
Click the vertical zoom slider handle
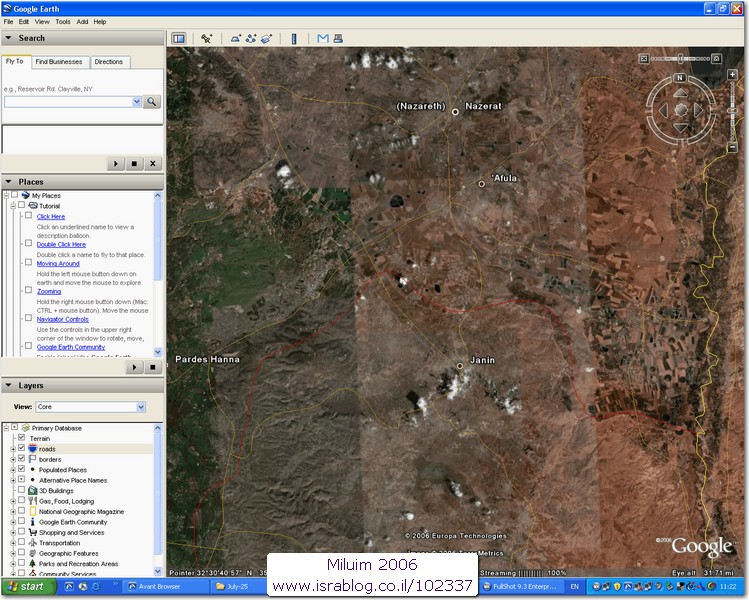click(732, 110)
